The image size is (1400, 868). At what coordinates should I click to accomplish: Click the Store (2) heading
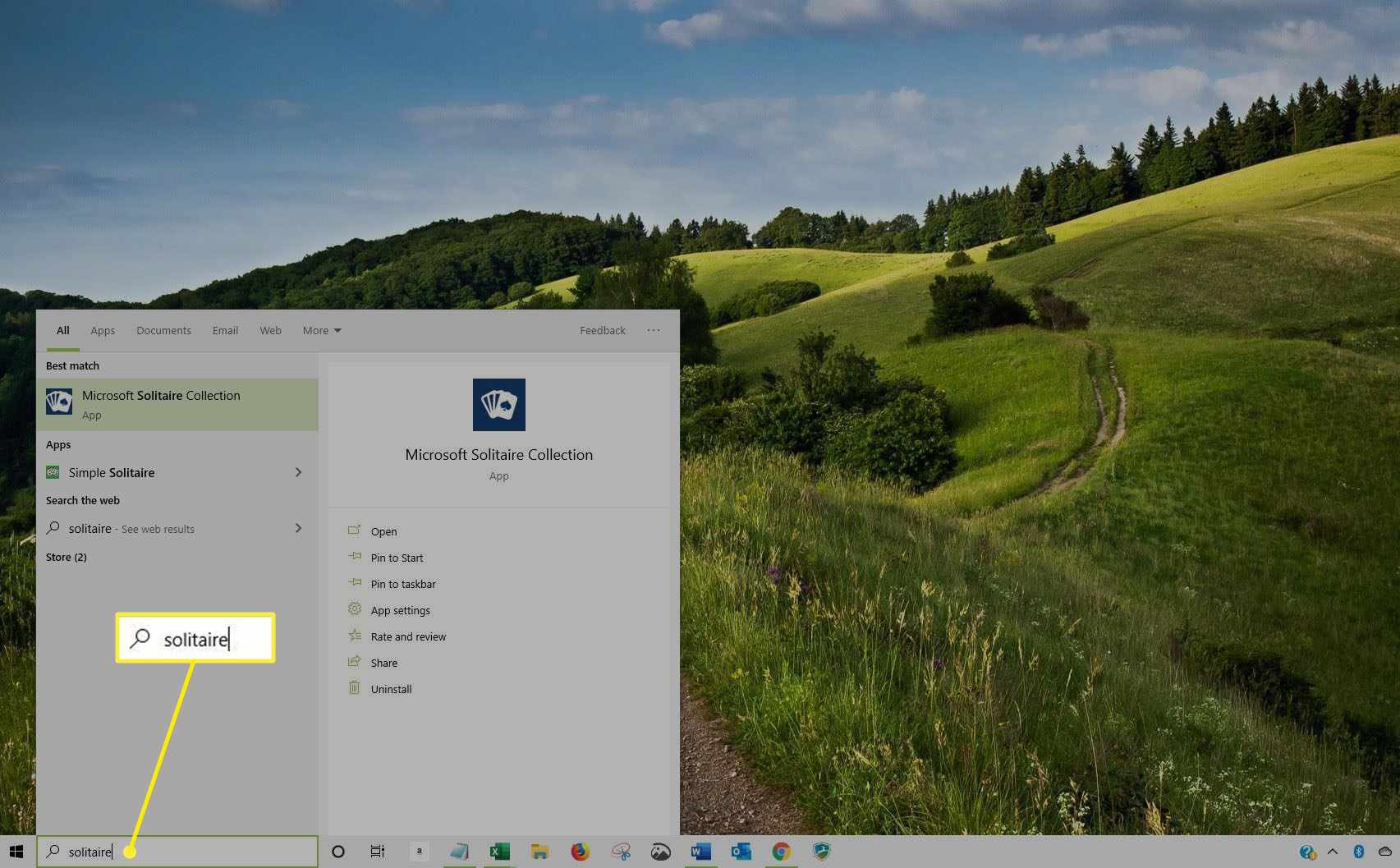[x=67, y=557]
